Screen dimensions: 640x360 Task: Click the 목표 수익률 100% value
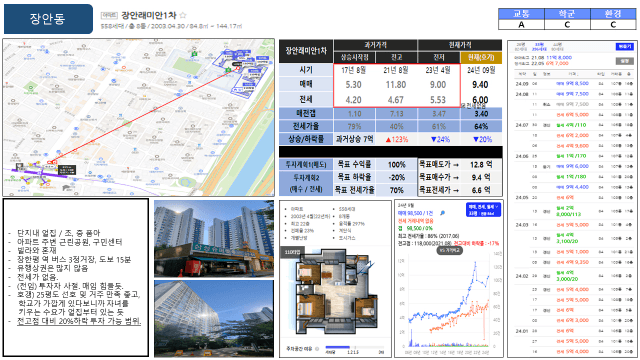tap(396, 165)
